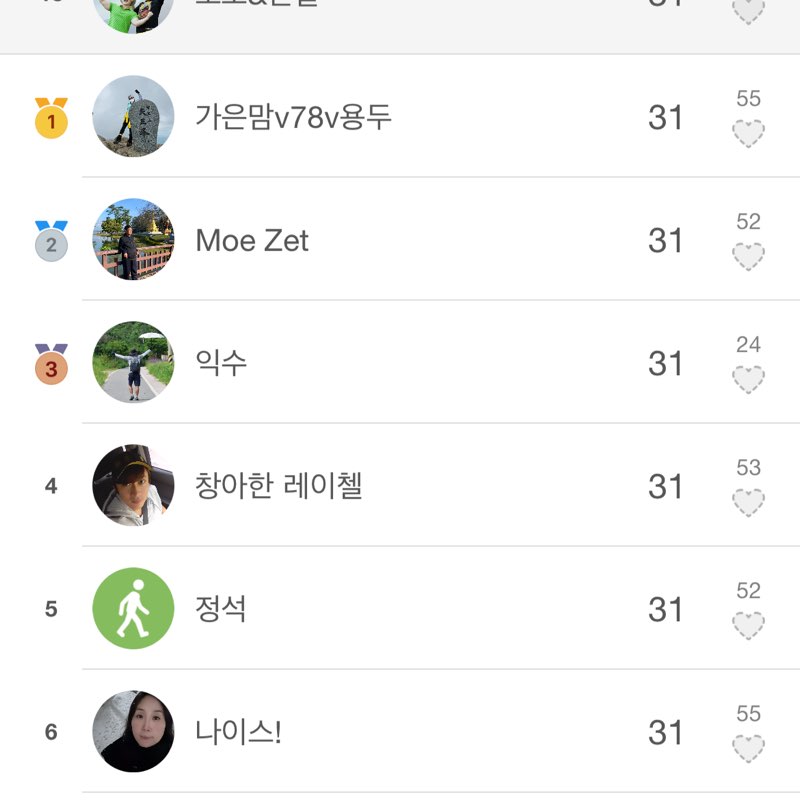This screenshot has width=800, height=801.
Task: Send a heart to 정석
Action: [748, 625]
